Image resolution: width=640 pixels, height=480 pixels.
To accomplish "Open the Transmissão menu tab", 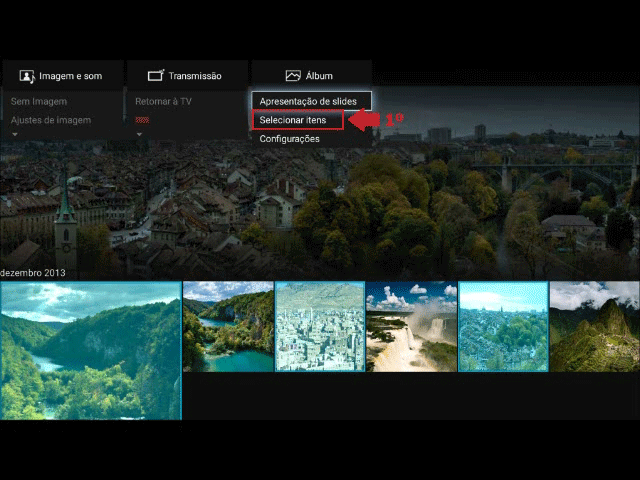I will click(x=186, y=76).
